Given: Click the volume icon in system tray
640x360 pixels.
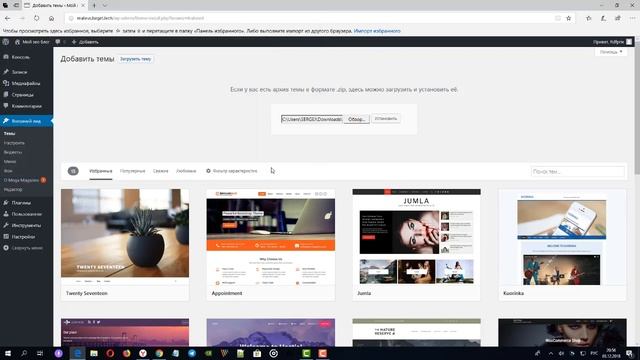Looking at the screenshot, I should pyautogui.click(x=562, y=353).
